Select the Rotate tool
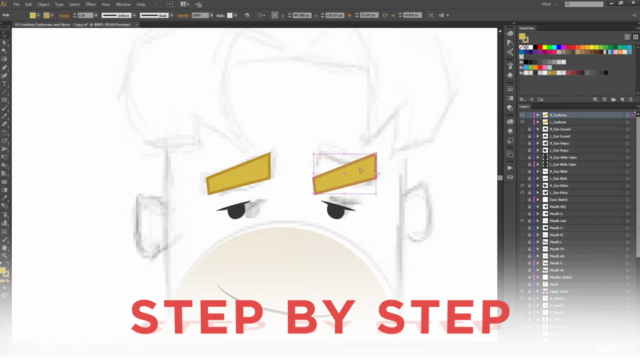640x360 pixels. click(x=4, y=133)
